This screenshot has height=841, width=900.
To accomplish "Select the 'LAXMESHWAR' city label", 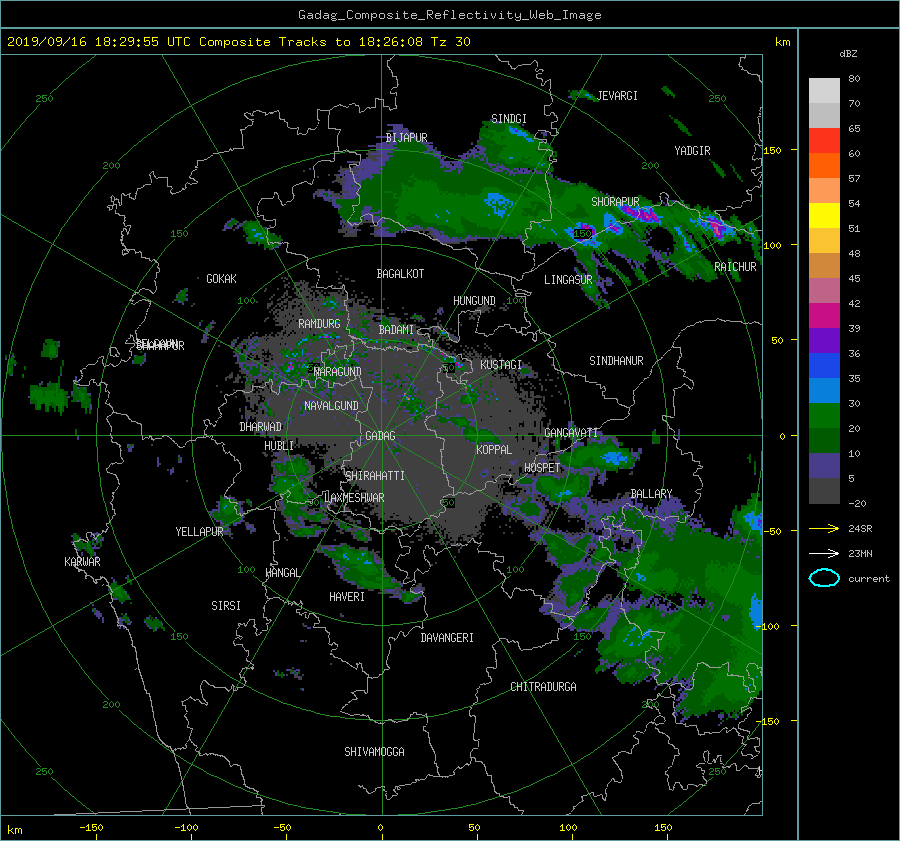I will click(354, 498).
